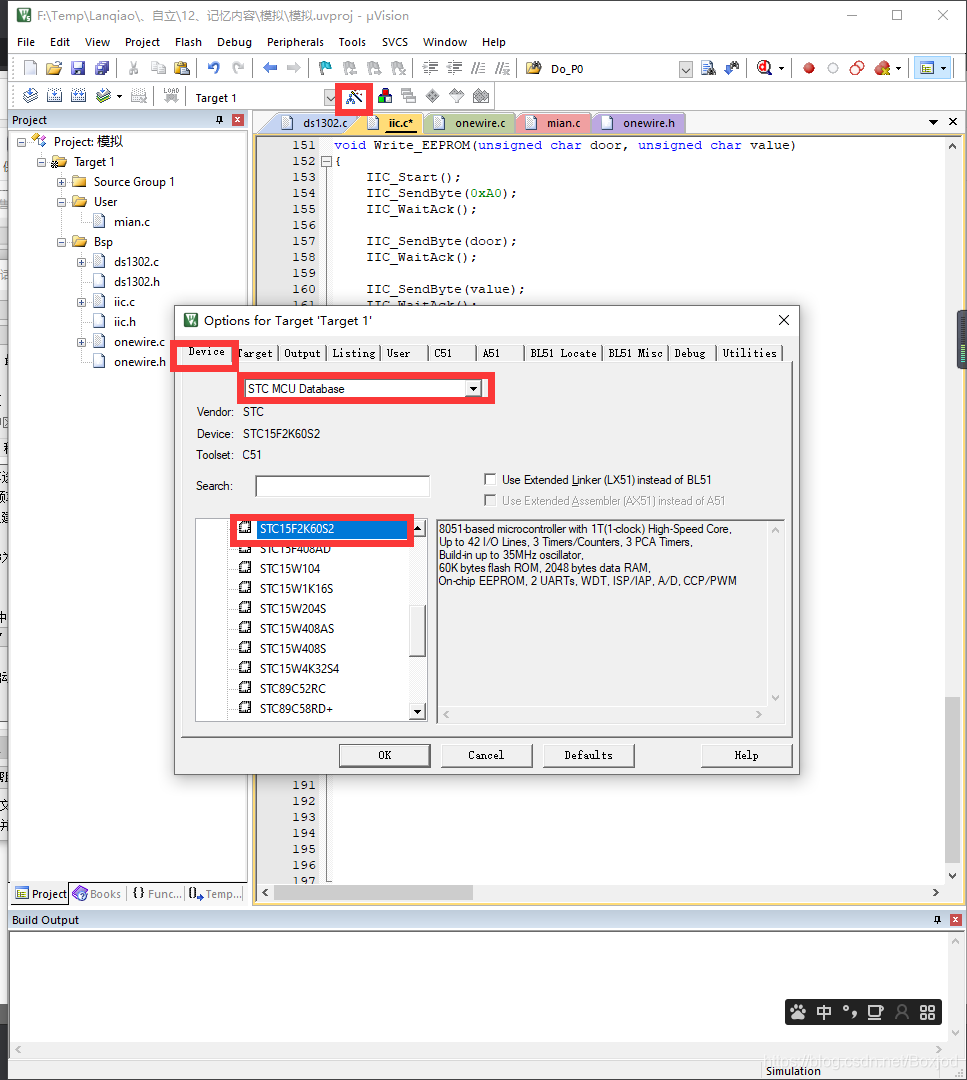
Task: Switch to the Debug tab in options dialog
Action: [x=689, y=353]
